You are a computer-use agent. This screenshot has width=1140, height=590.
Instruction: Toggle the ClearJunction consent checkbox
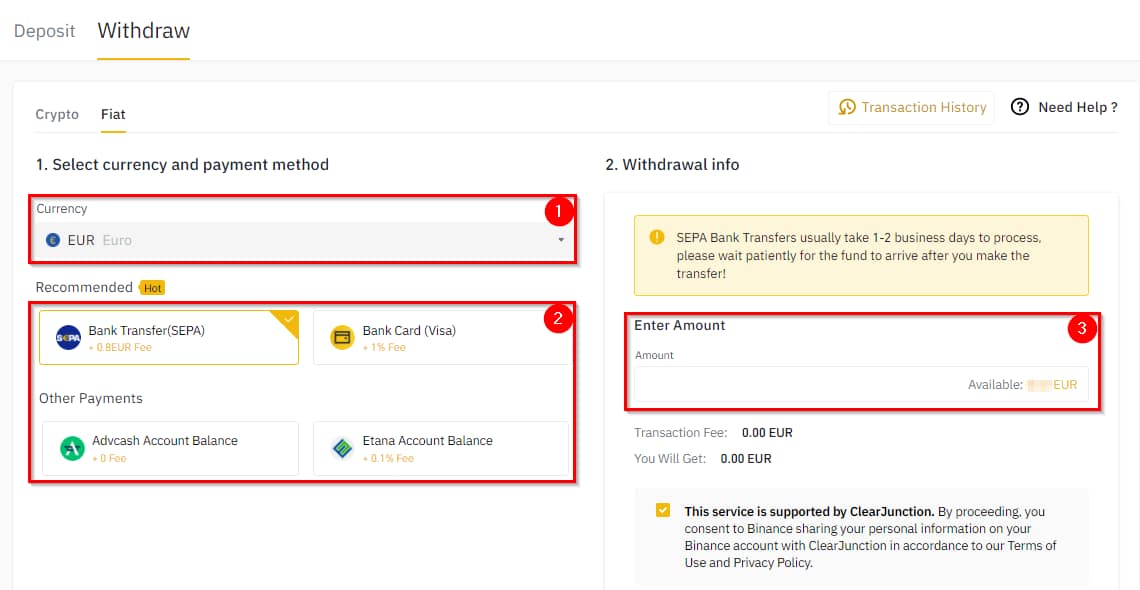click(662, 509)
